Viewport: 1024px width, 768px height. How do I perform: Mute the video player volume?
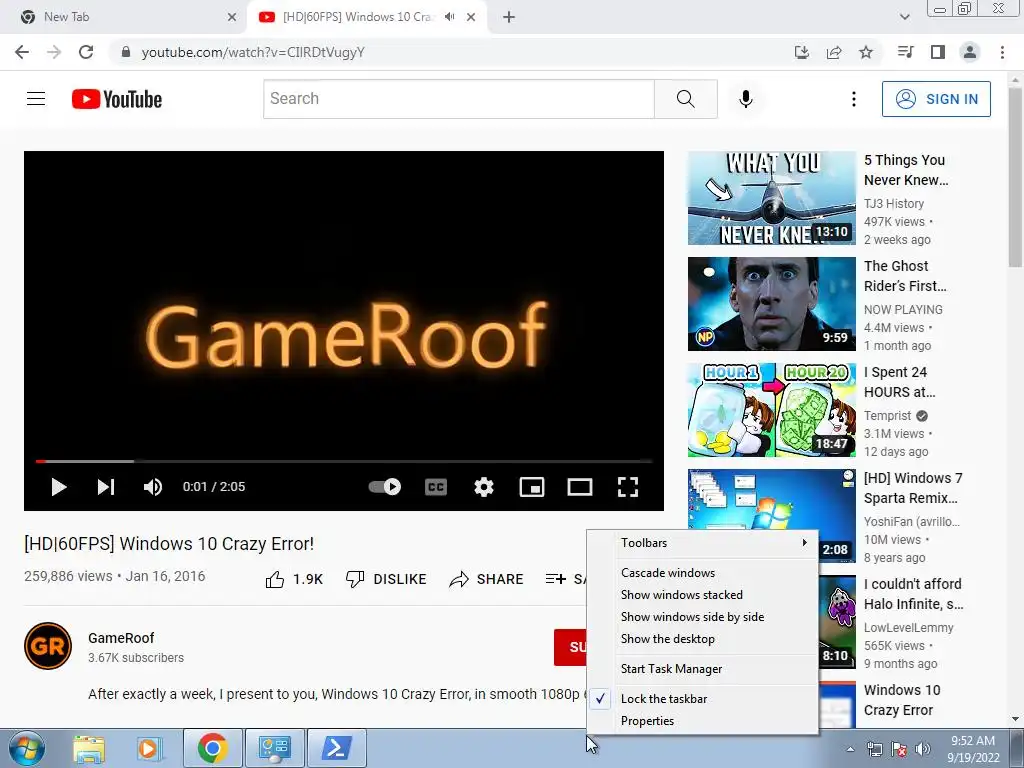click(153, 487)
